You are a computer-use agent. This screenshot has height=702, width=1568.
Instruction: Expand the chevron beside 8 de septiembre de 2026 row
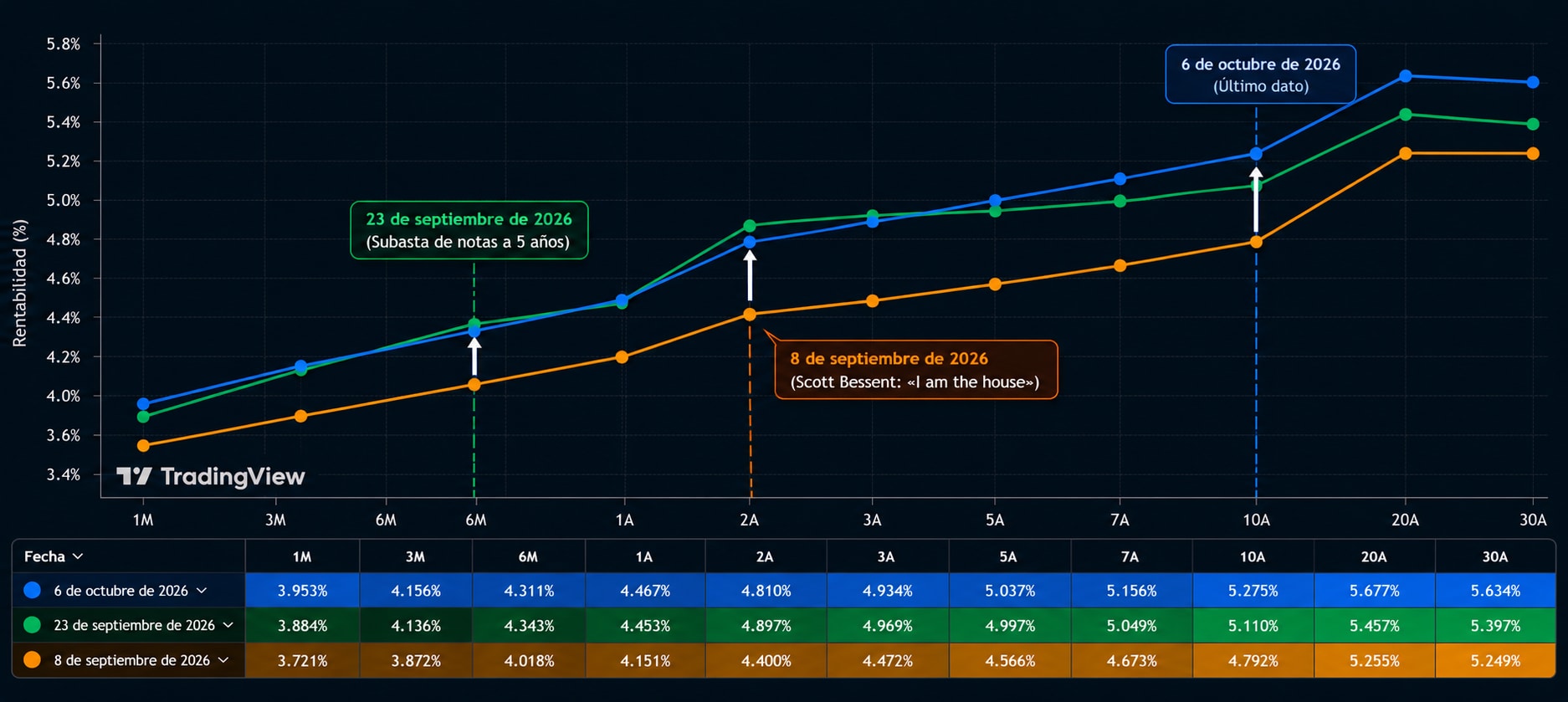point(223,660)
